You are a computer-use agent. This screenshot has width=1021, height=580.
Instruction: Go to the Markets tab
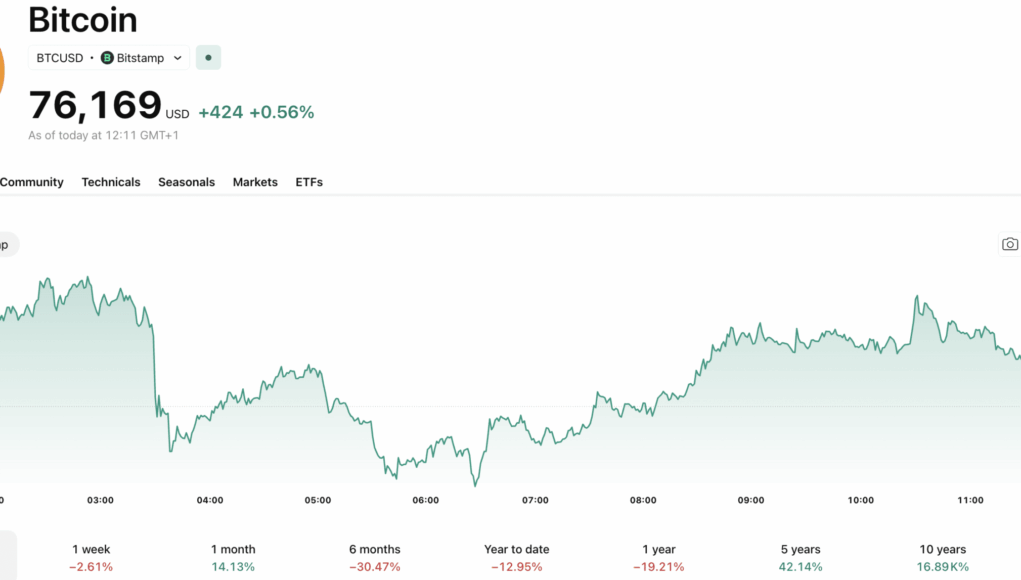[x=255, y=182]
